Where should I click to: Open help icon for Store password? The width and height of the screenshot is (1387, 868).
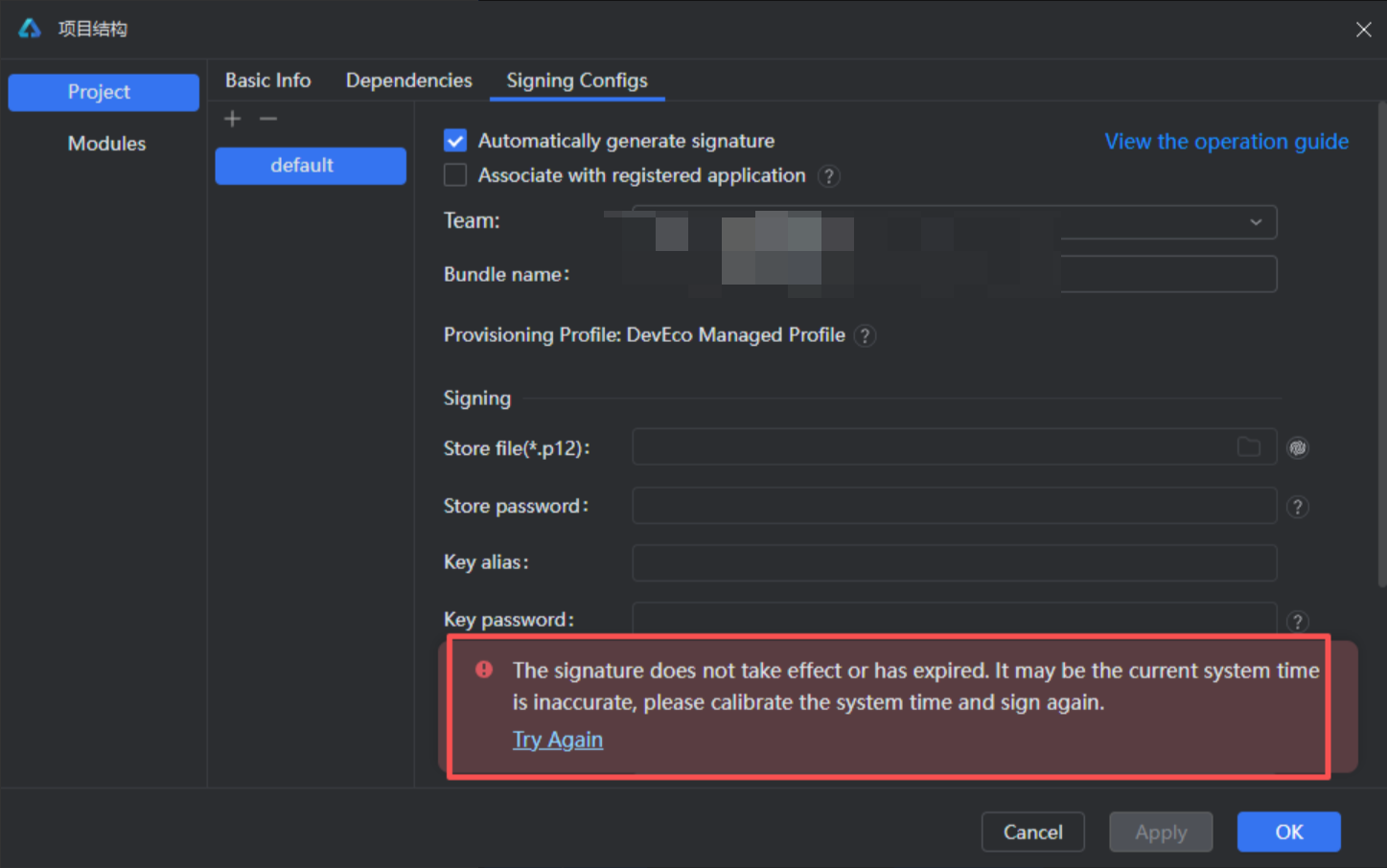click(1298, 507)
